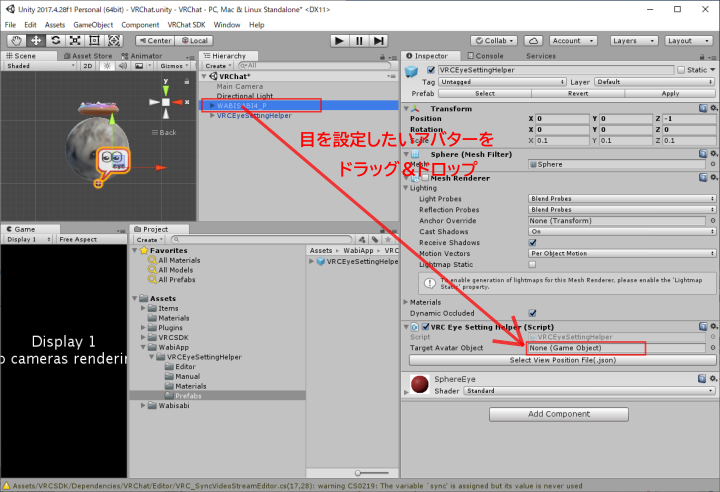Expand the Materials section in Mesh Renderer
720x492 pixels.
click(x=406, y=302)
